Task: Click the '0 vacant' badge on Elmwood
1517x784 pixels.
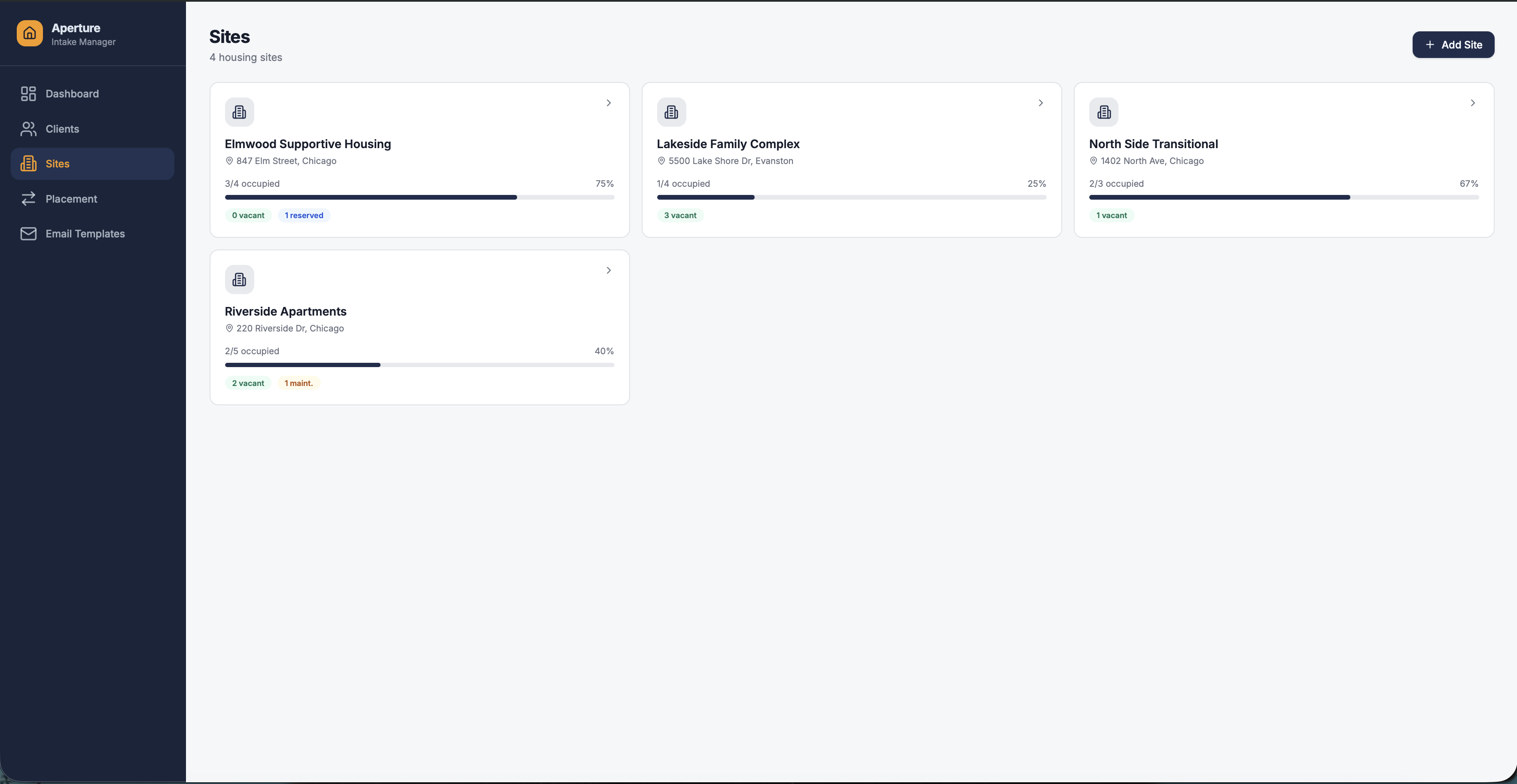Action: point(248,216)
